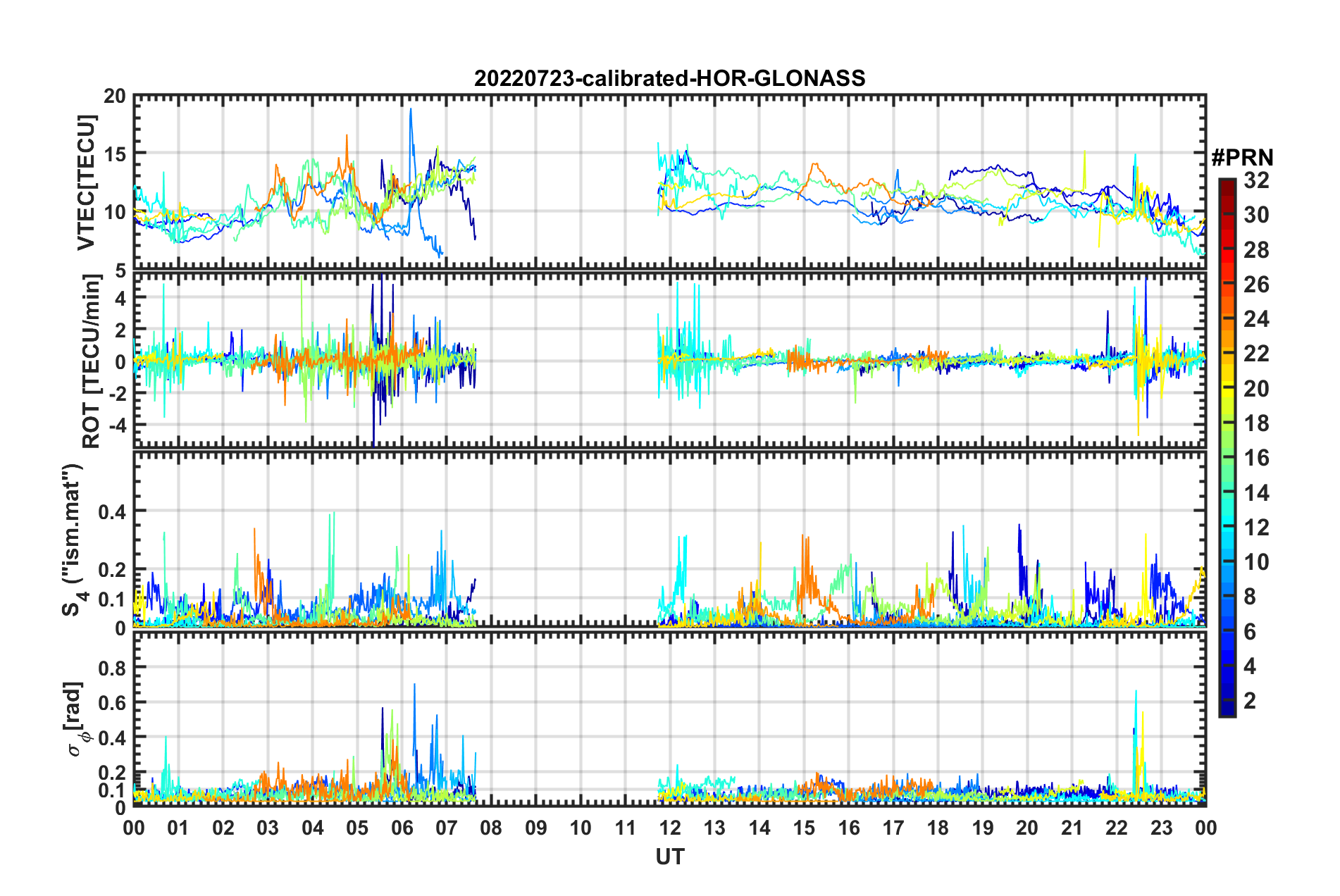The width and height of the screenshot is (1340, 896).
Task: Select colorbar tick label 10
Action: pyautogui.click(x=1256, y=561)
